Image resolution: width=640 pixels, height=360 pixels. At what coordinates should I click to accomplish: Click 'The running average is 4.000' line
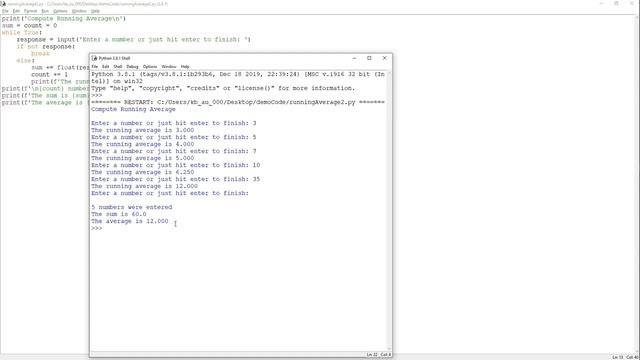pos(142,144)
